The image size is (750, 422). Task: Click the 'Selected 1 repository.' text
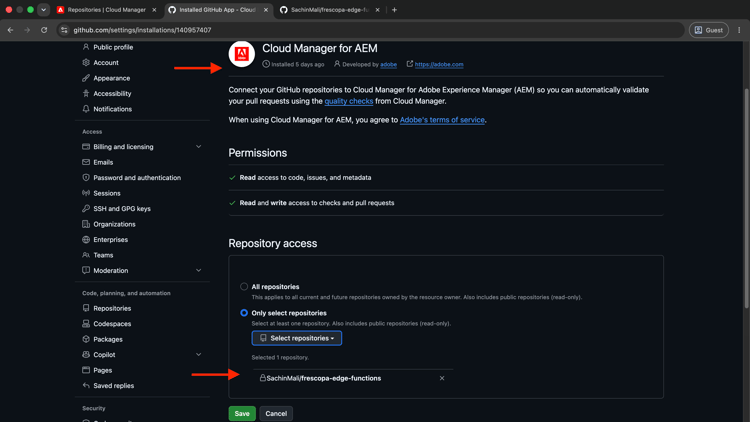click(x=280, y=357)
